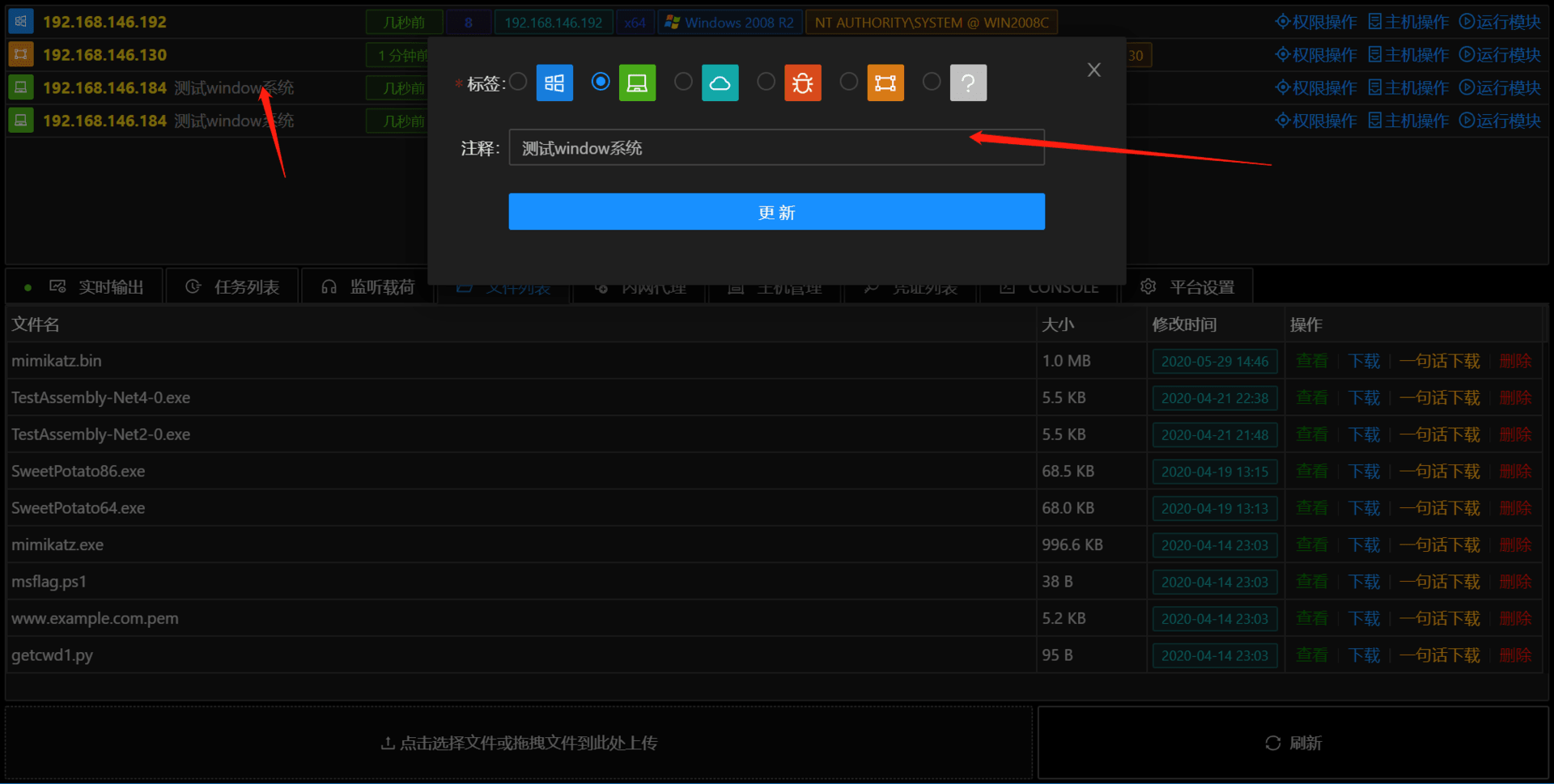Click orange host icon for 192.168.146.130
The width and height of the screenshot is (1554, 784).
21,55
